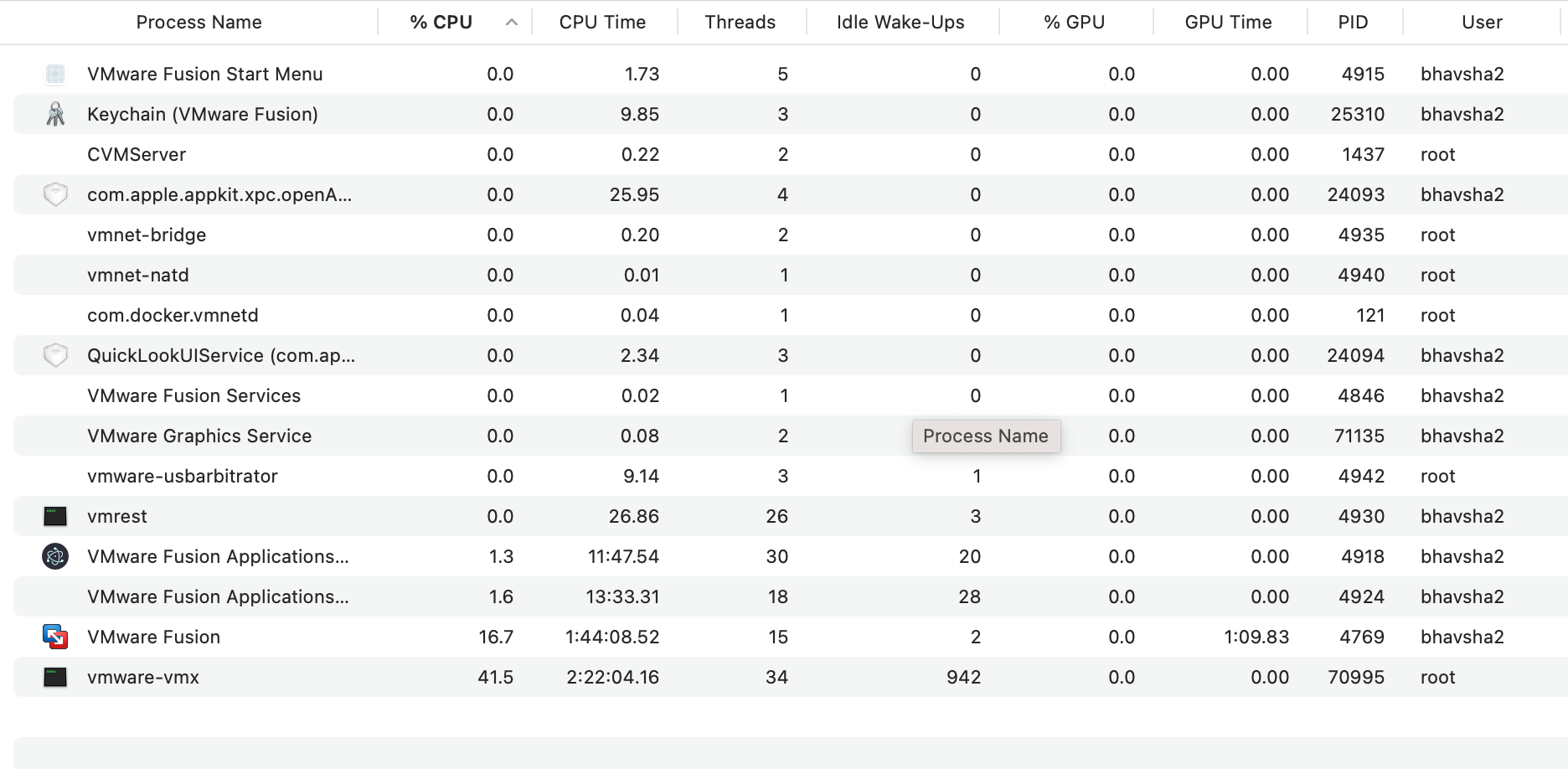Sort processes by the PID column
1568x769 pixels.
pos(1353,23)
